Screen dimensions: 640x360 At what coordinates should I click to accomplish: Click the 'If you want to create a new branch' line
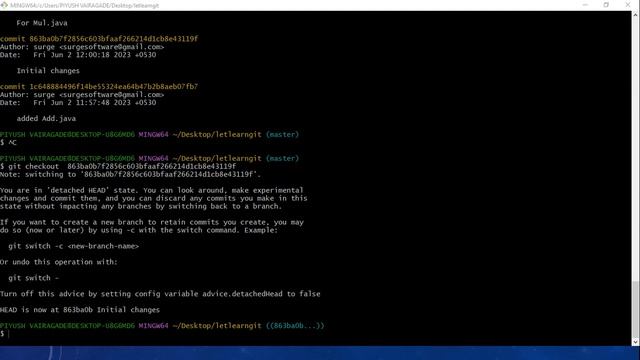[x=152, y=222]
